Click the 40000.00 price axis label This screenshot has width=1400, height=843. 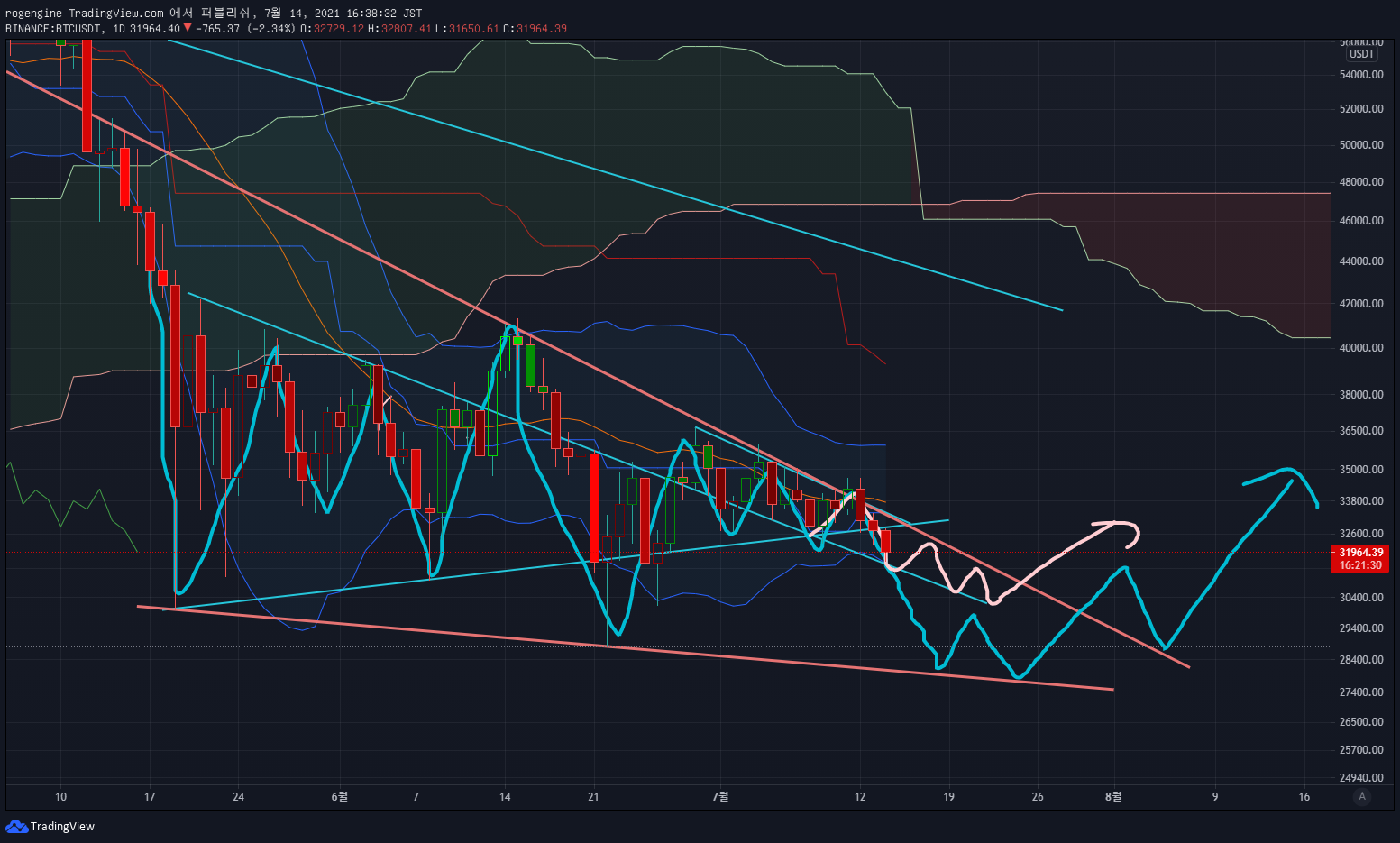1361,348
